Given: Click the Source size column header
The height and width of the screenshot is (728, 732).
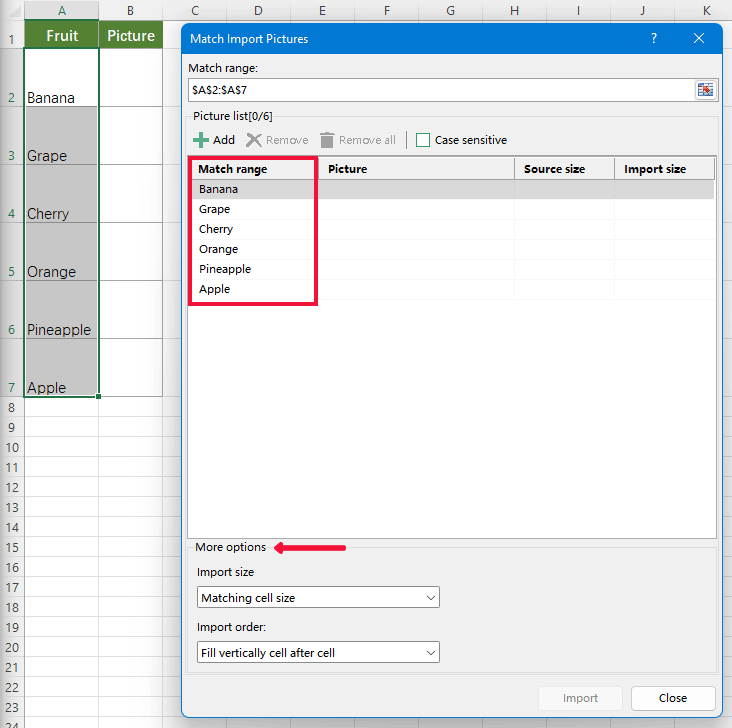Looking at the screenshot, I should coord(564,169).
